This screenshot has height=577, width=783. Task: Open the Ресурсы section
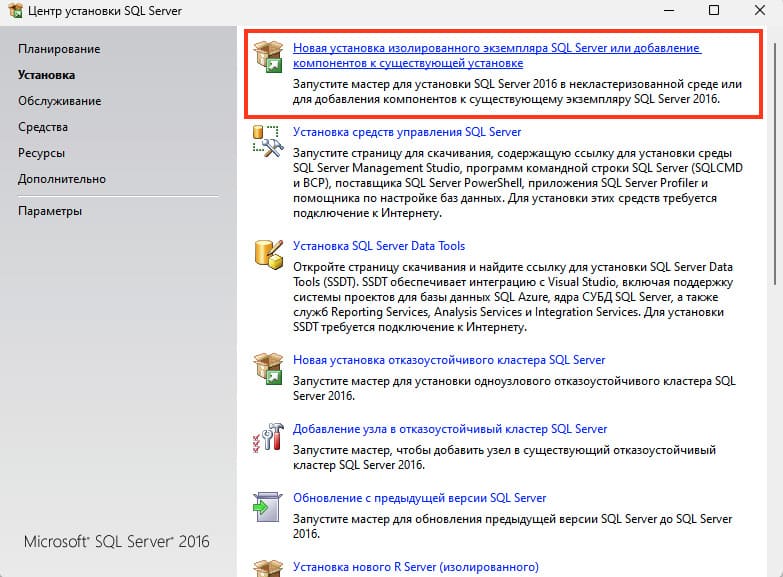[x=41, y=153]
